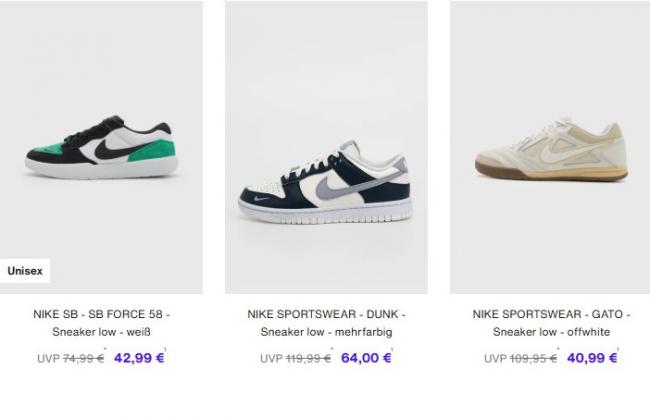Select the 64,00 € sale price
This screenshot has width=650, height=417.
point(366,358)
